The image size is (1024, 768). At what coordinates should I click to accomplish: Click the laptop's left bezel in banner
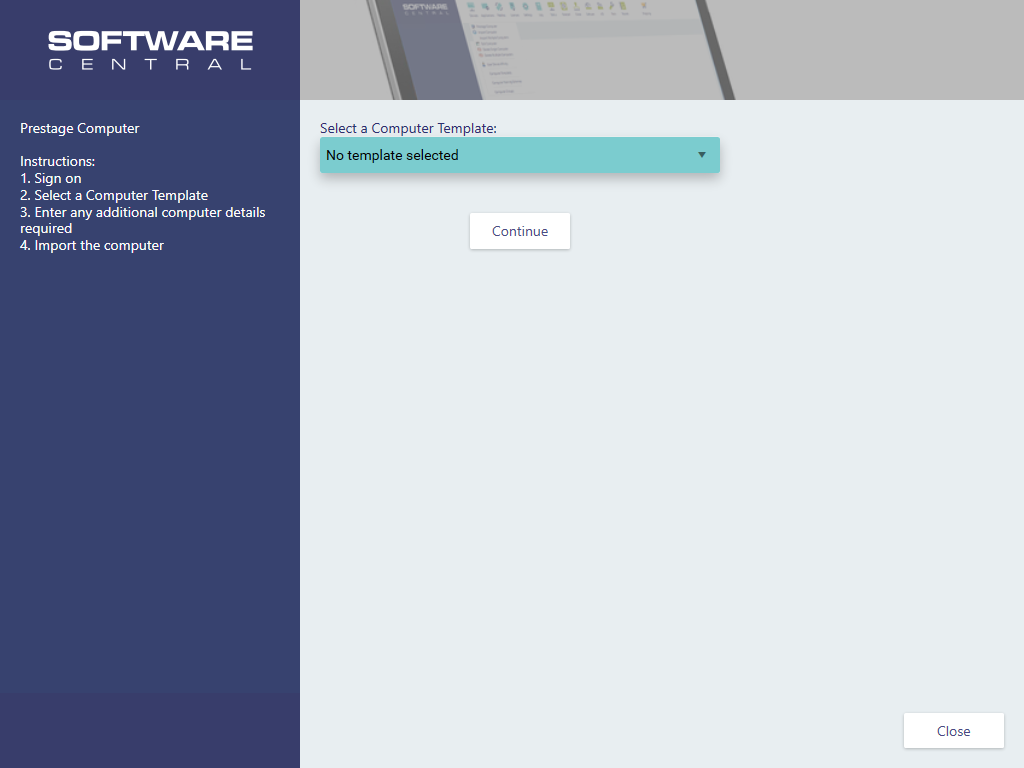pyautogui.click(x=382, y=50)
